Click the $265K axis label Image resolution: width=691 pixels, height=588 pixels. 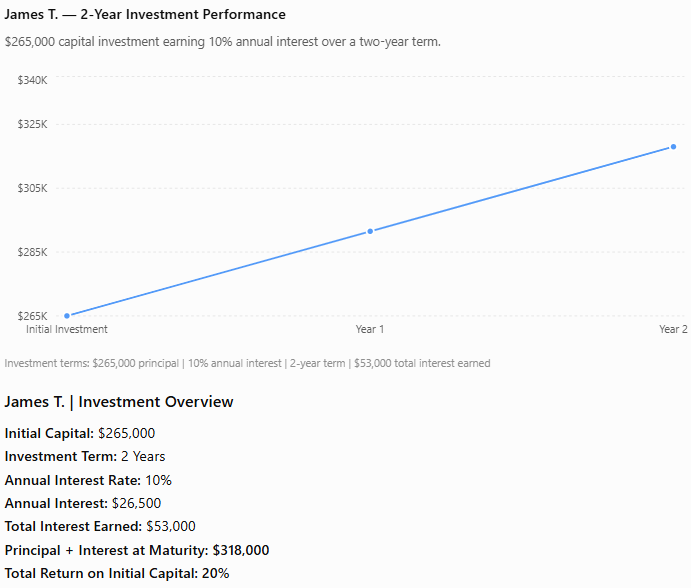click(32, 316)
